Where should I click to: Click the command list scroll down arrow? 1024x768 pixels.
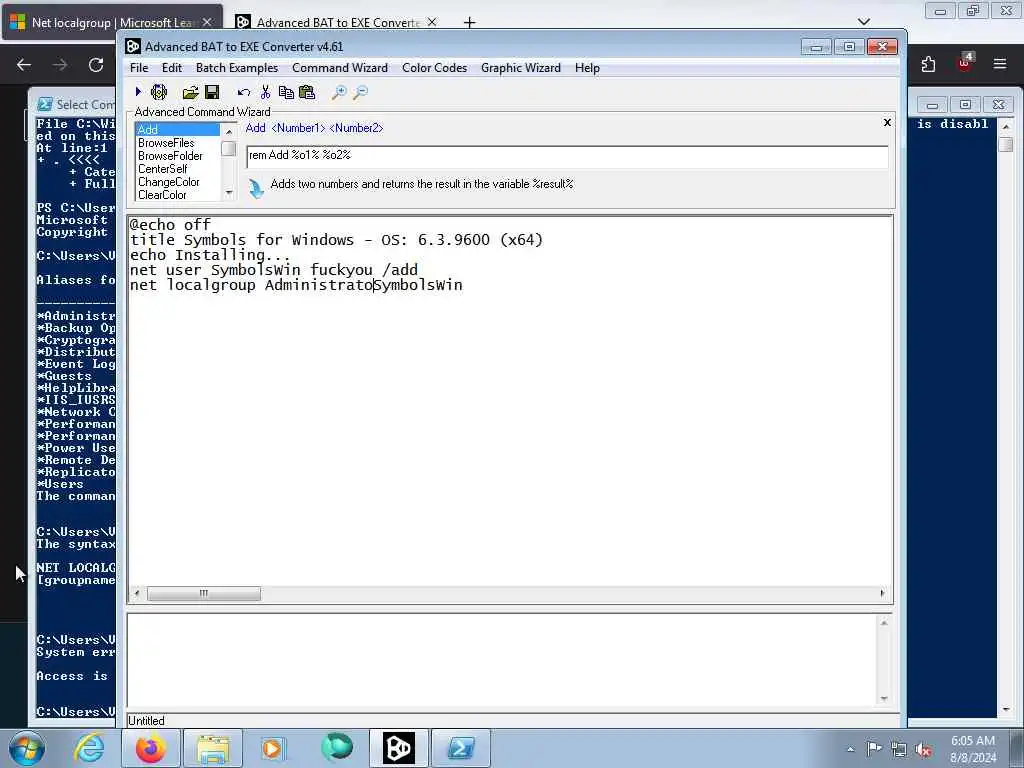(x=229, y=193)
